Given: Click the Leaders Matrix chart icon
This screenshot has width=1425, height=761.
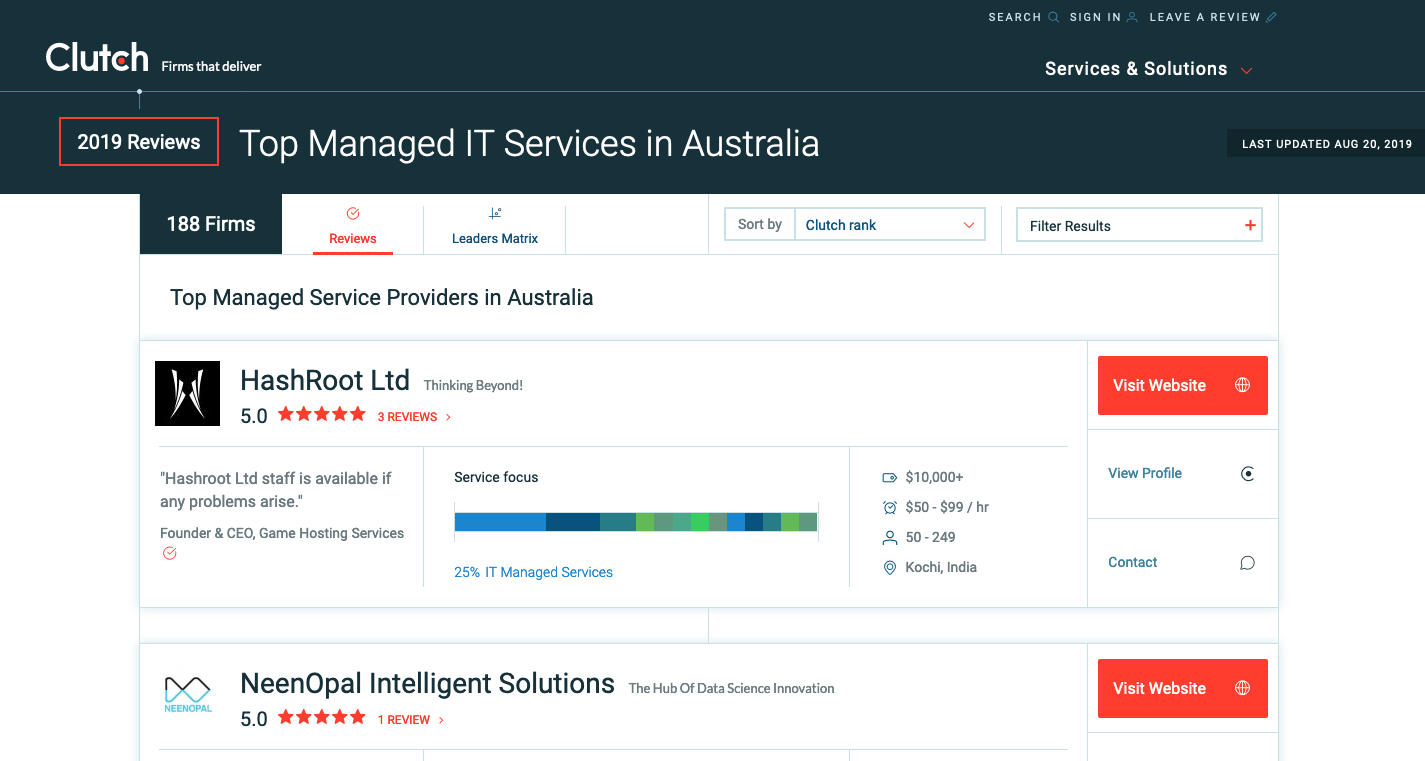Looking at the screenshot, I should 495,213.
